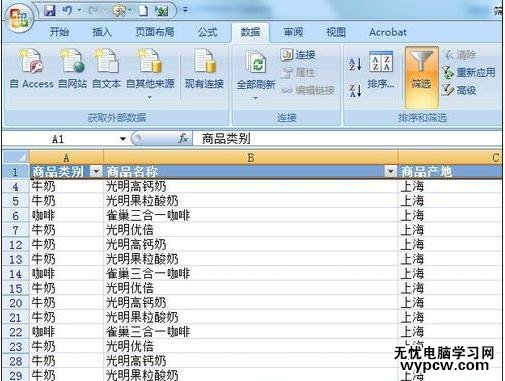Open 高级 filter options
This screenshot has height=381, width=505.
coord(459,90)
